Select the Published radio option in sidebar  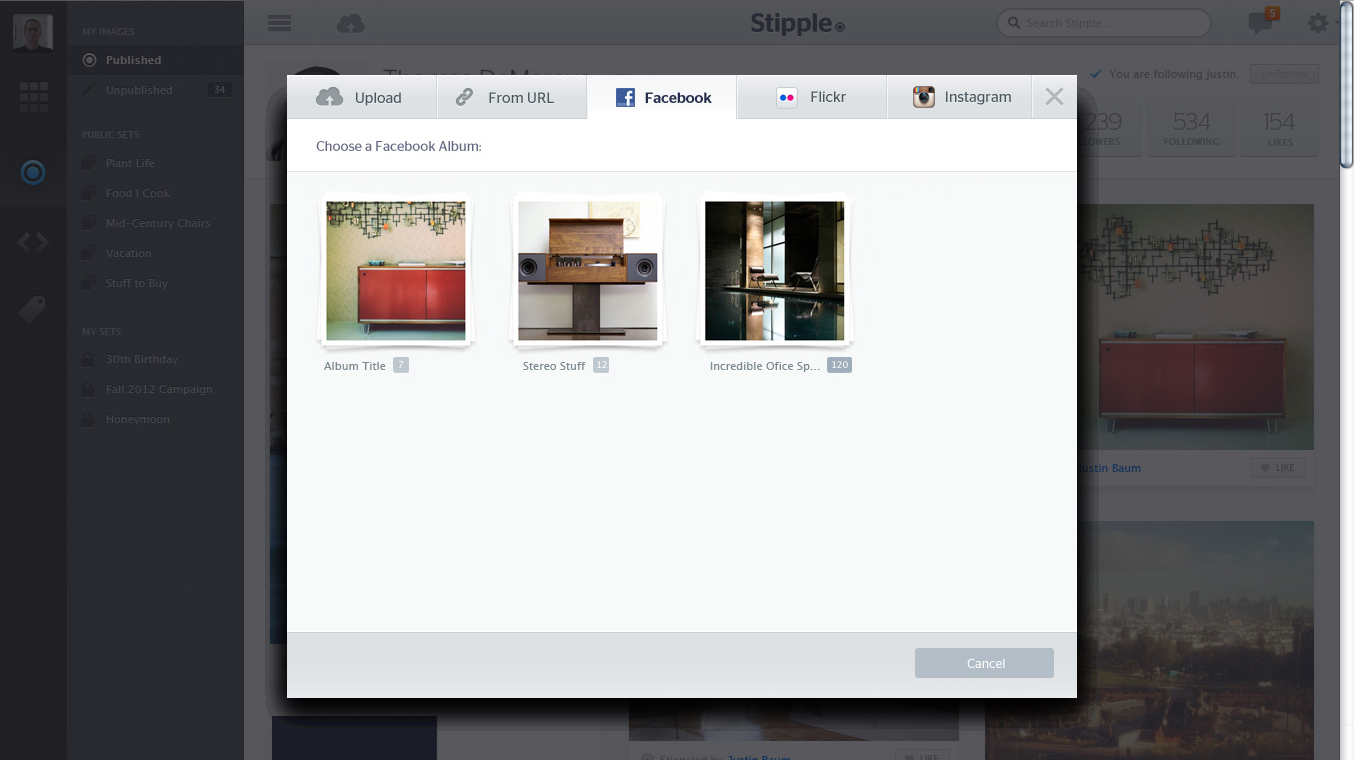(89, 60)
